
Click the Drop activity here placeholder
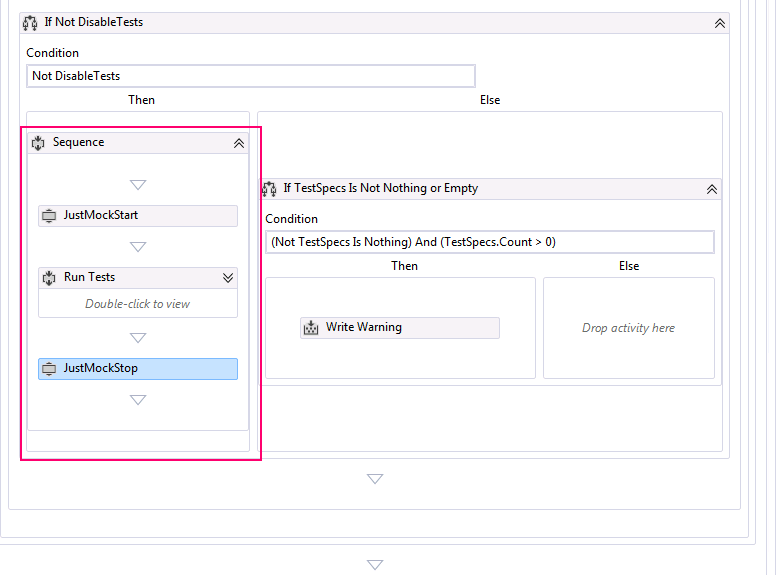tap(628, 328)
